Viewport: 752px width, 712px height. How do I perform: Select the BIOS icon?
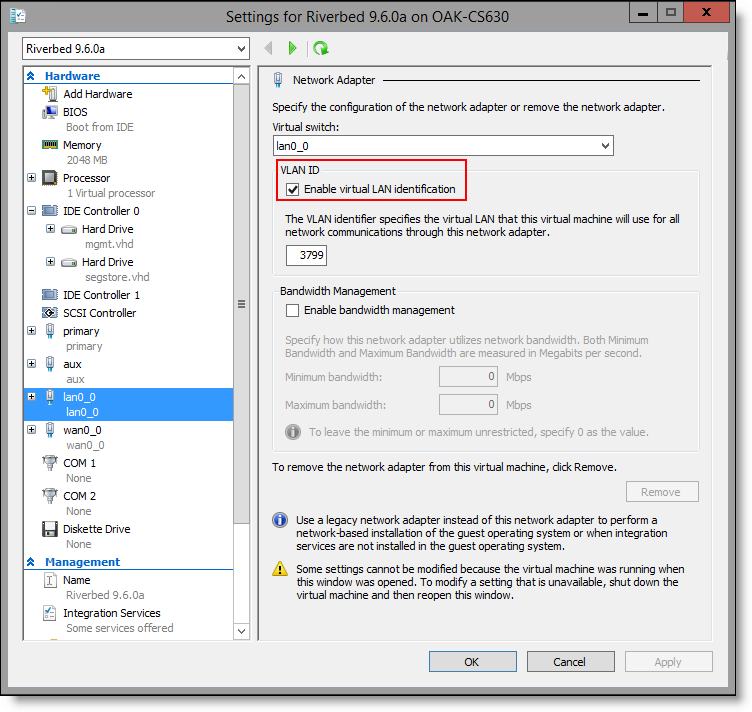(x=49, y=112)
